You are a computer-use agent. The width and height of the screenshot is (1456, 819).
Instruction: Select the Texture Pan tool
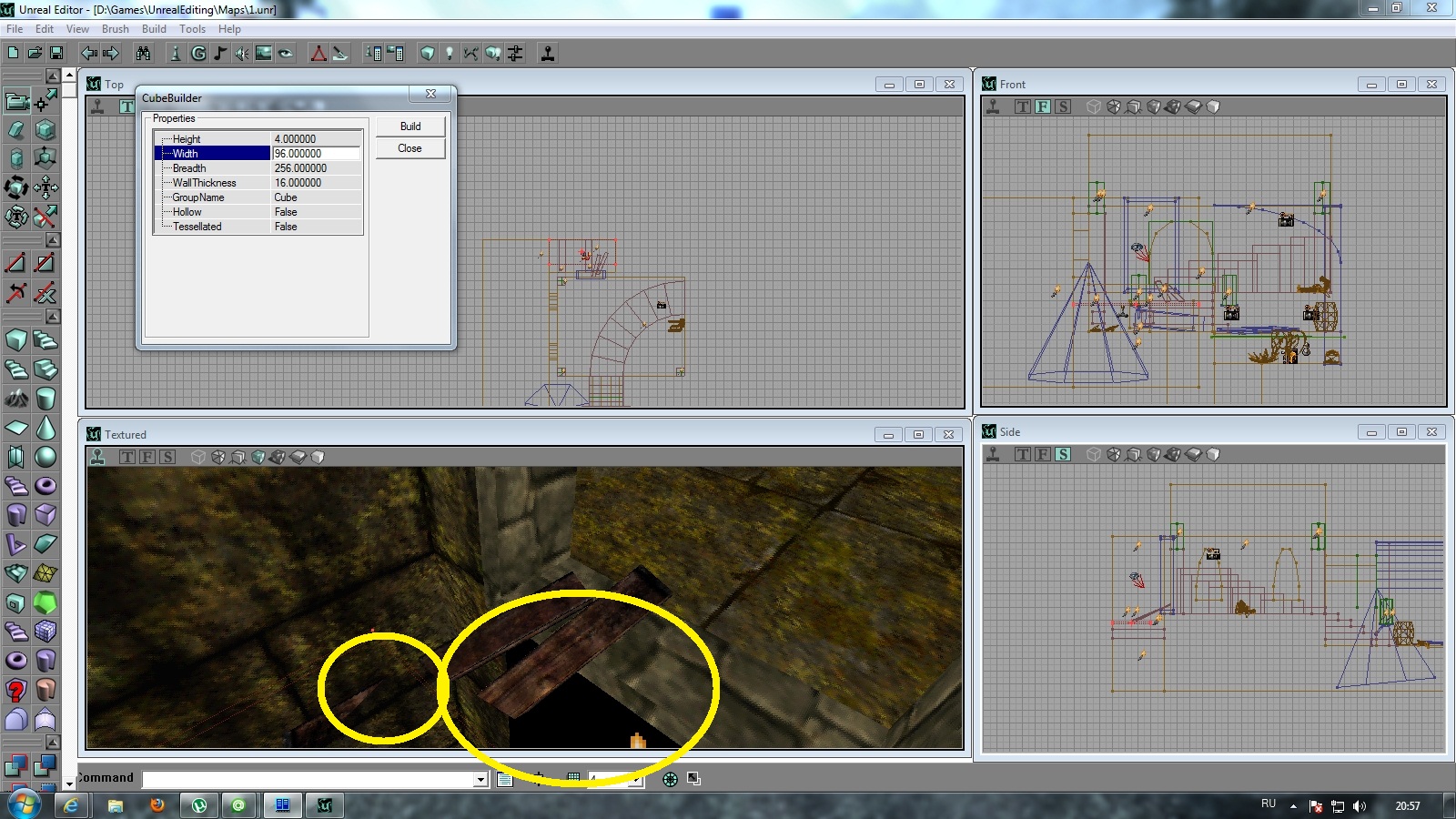click(x=45, y=187)
